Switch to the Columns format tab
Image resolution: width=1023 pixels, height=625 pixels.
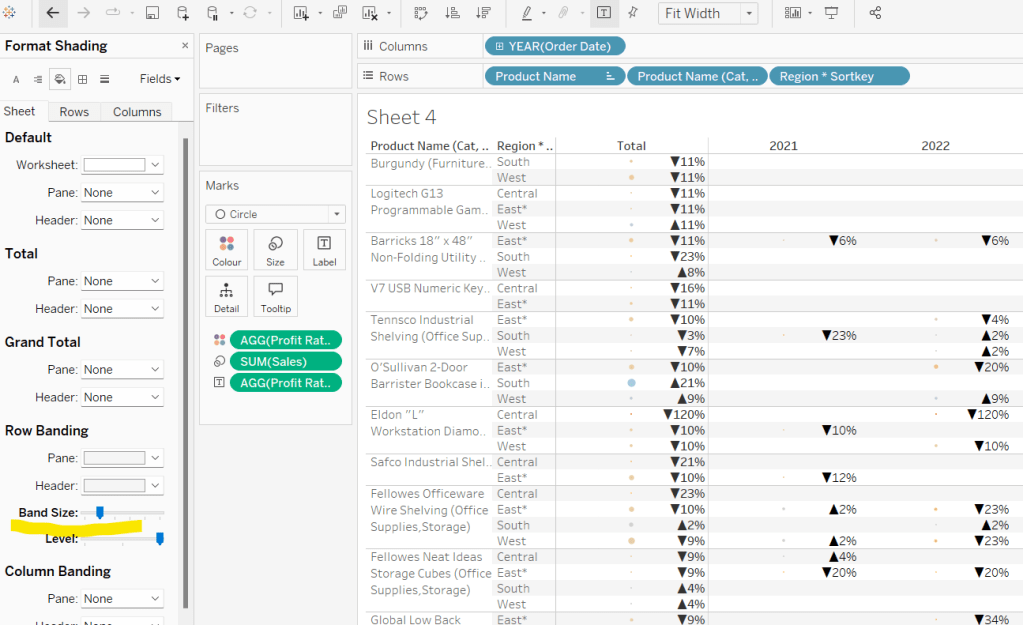coord(137,112)
